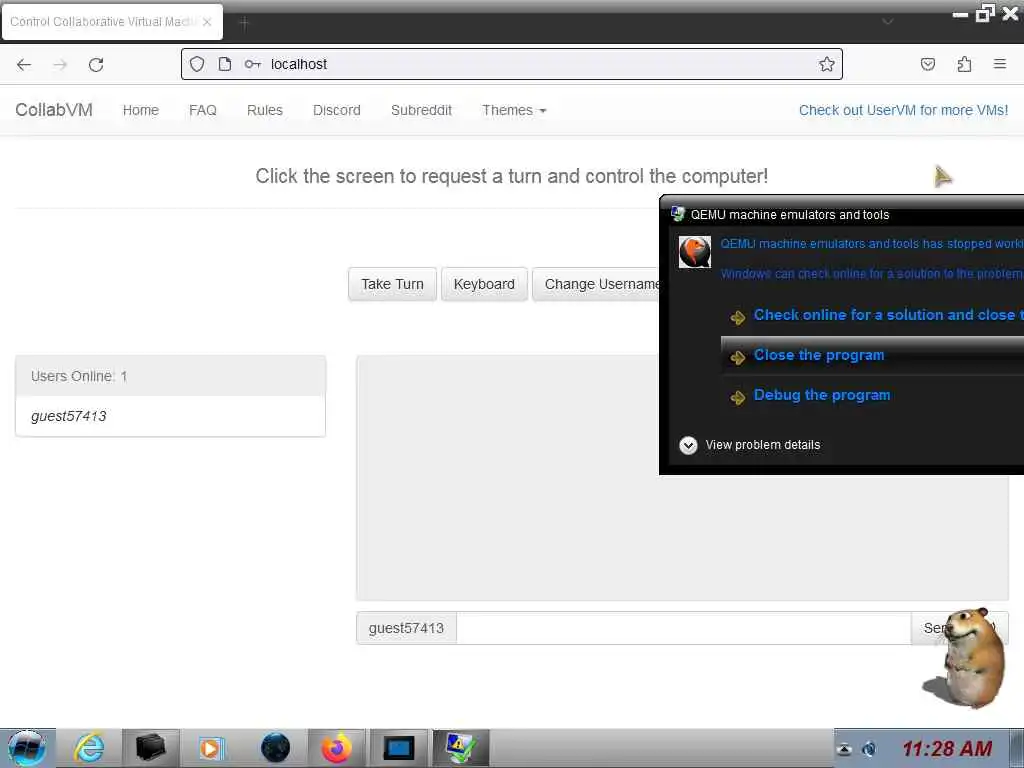The height and width of the screenshot is (768, 1024).
Task: Open the blue screen window taskbar icon
Action: [399, 748]
